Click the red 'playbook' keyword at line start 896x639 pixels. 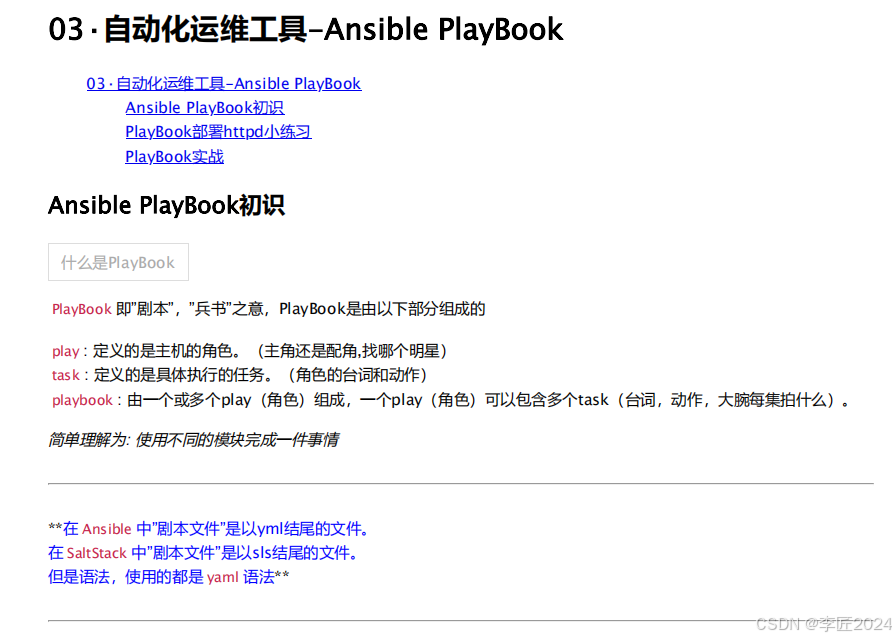82,400
